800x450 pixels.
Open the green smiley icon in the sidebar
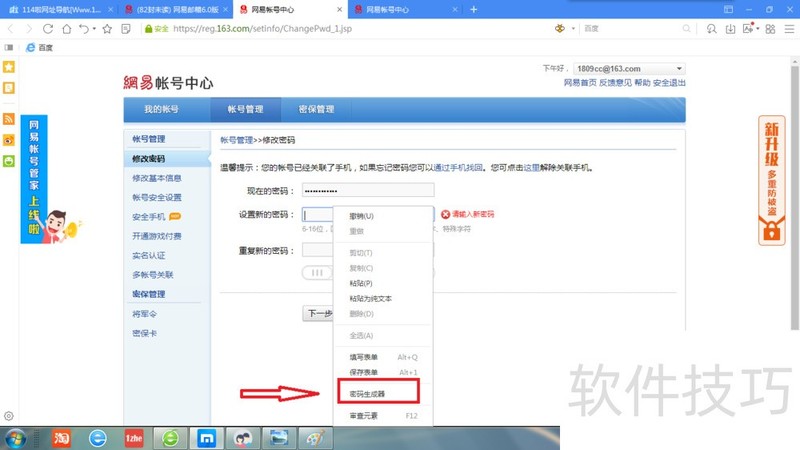(x=9, y=161)
